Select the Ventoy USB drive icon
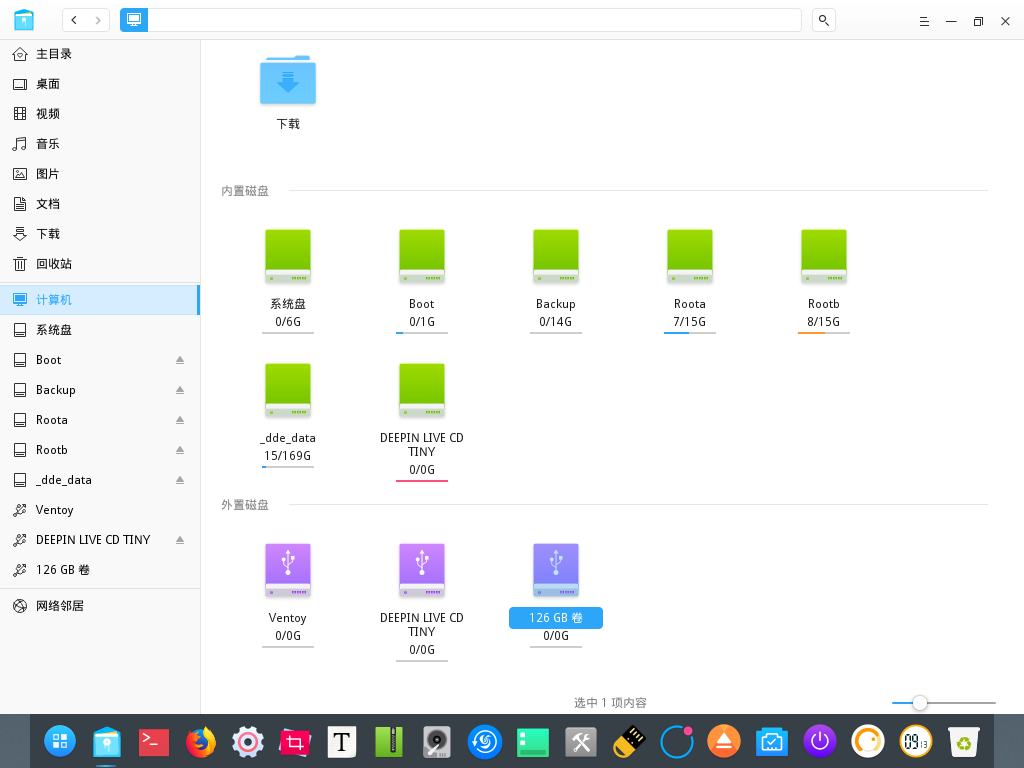The image size is (1024, 768). (288, 570)
